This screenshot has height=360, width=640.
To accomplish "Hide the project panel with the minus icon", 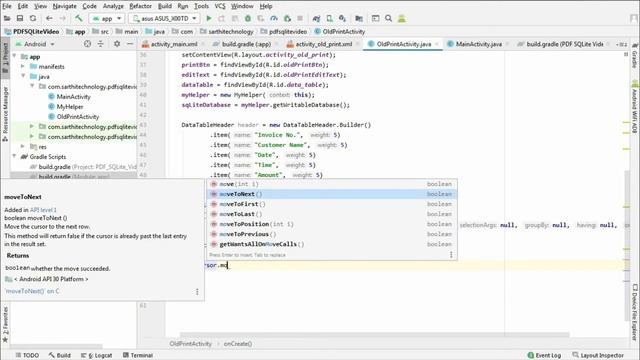I will pos(130,44).
